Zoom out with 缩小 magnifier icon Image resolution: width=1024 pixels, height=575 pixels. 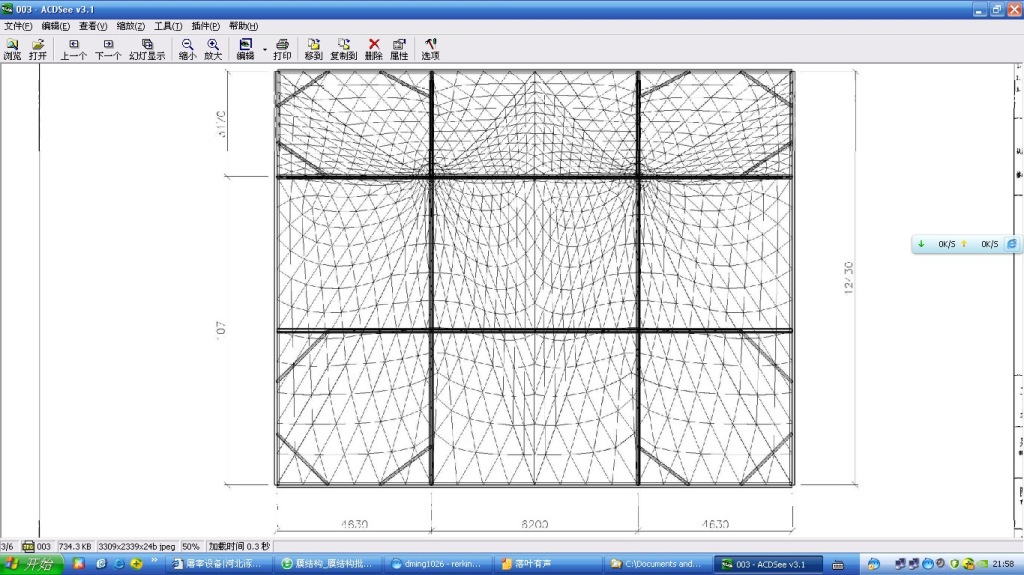click(187, 49)
